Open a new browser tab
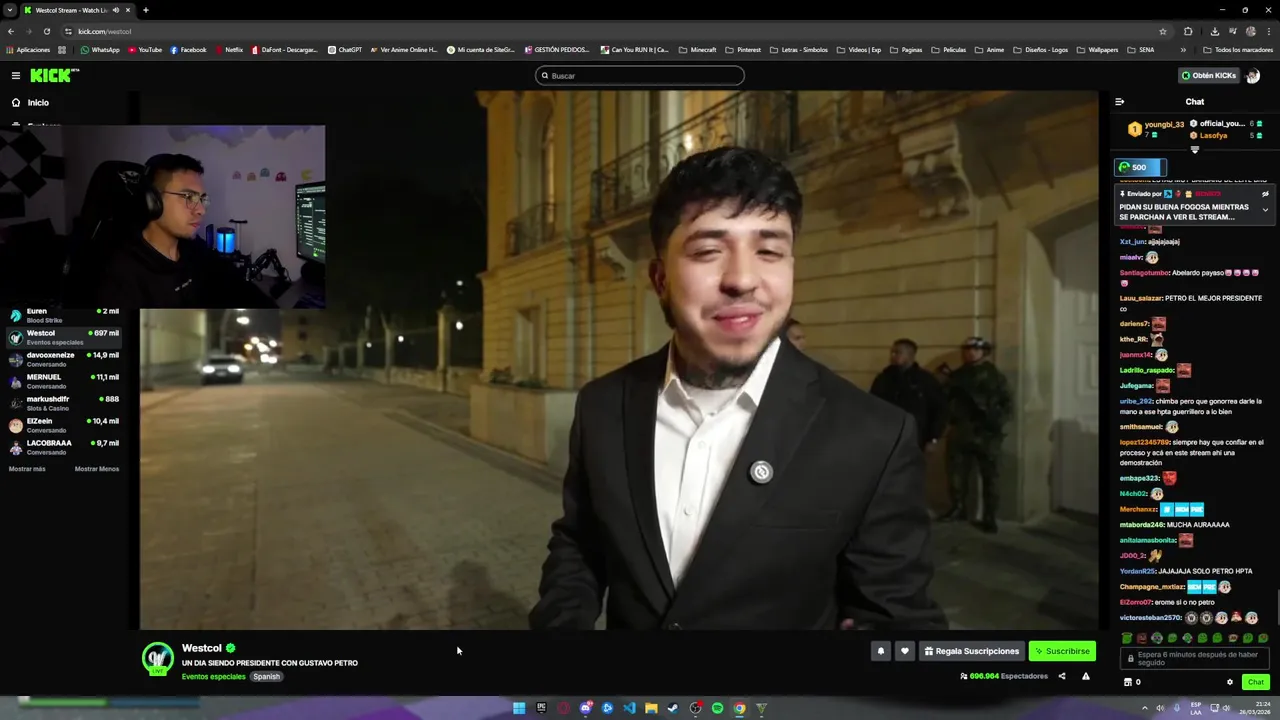Screen dimensions: 1280x720 point(145,10)
